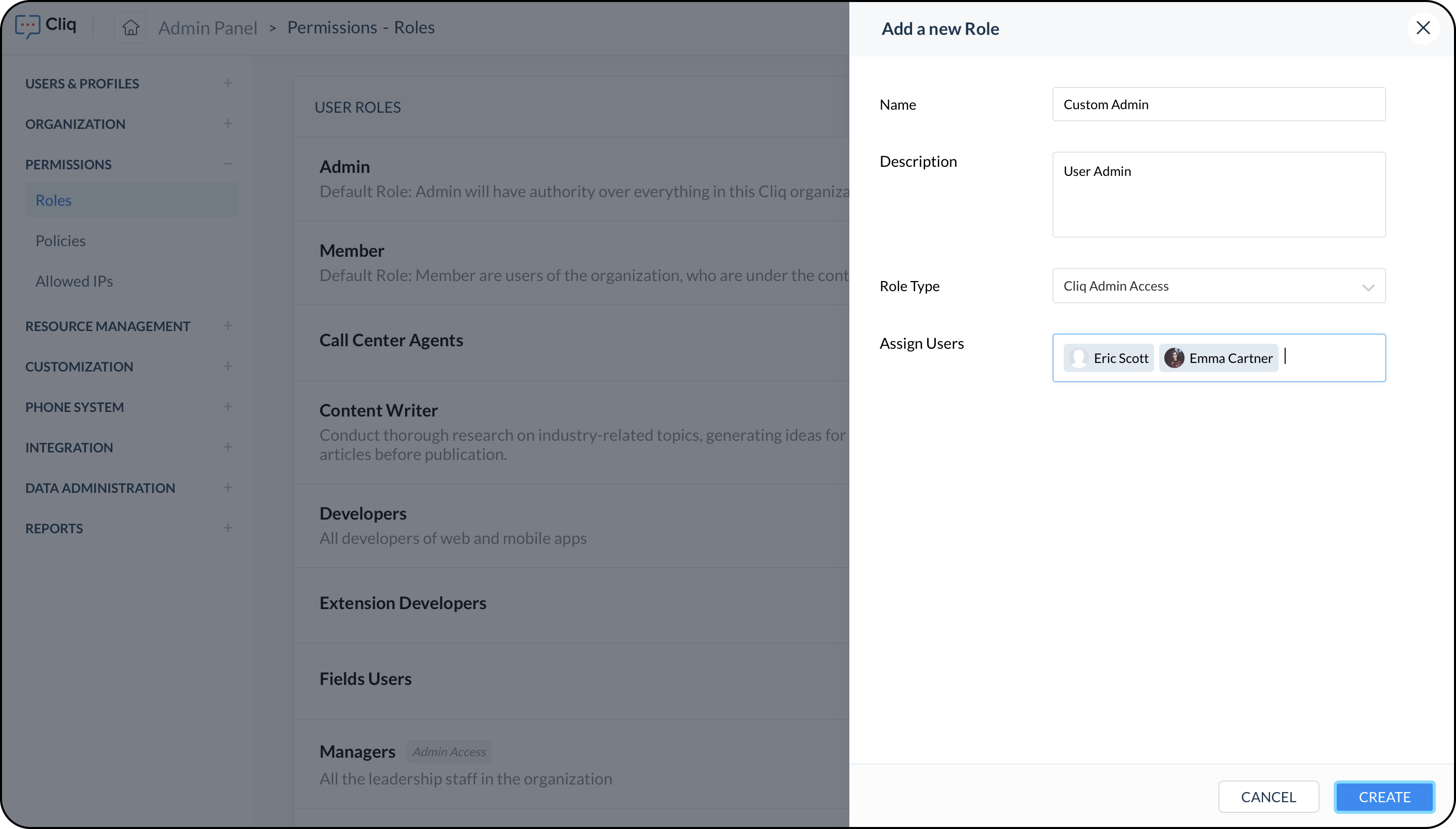This screenshot has height=829, width=1456.
Task: Expand Resource Management plus icon
Action: pyautogui.click(x=228, y=326)
